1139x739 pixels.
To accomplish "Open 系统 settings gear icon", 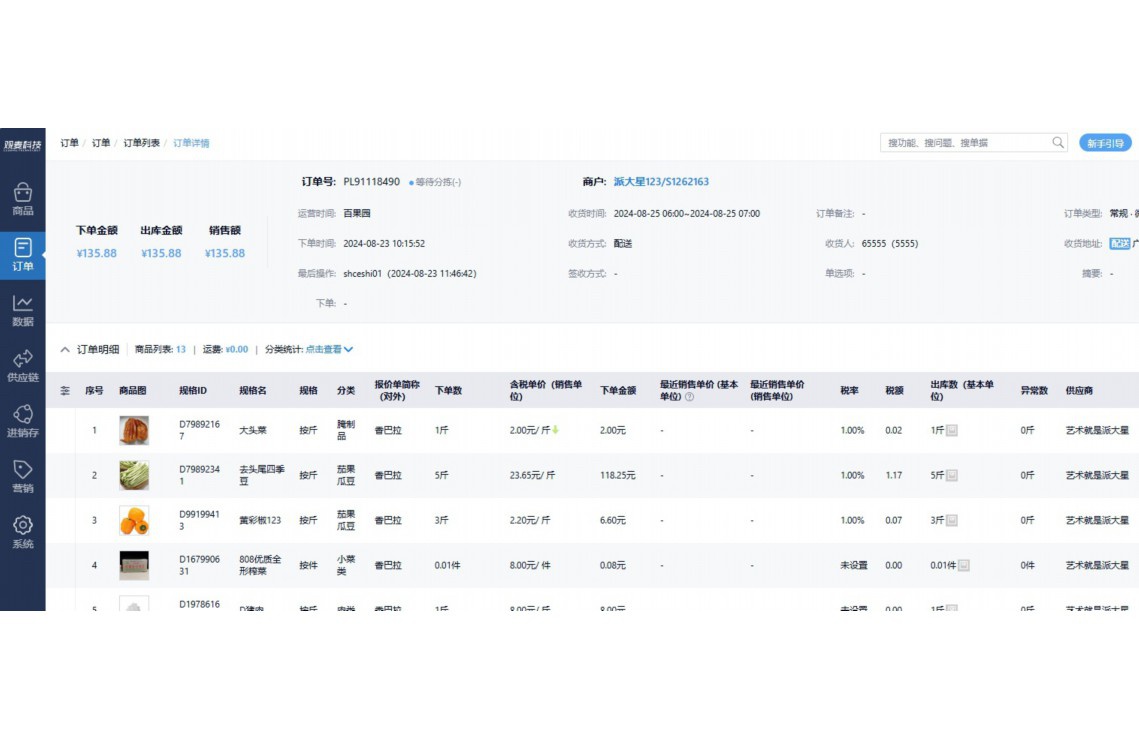I will tap(22, 531).
